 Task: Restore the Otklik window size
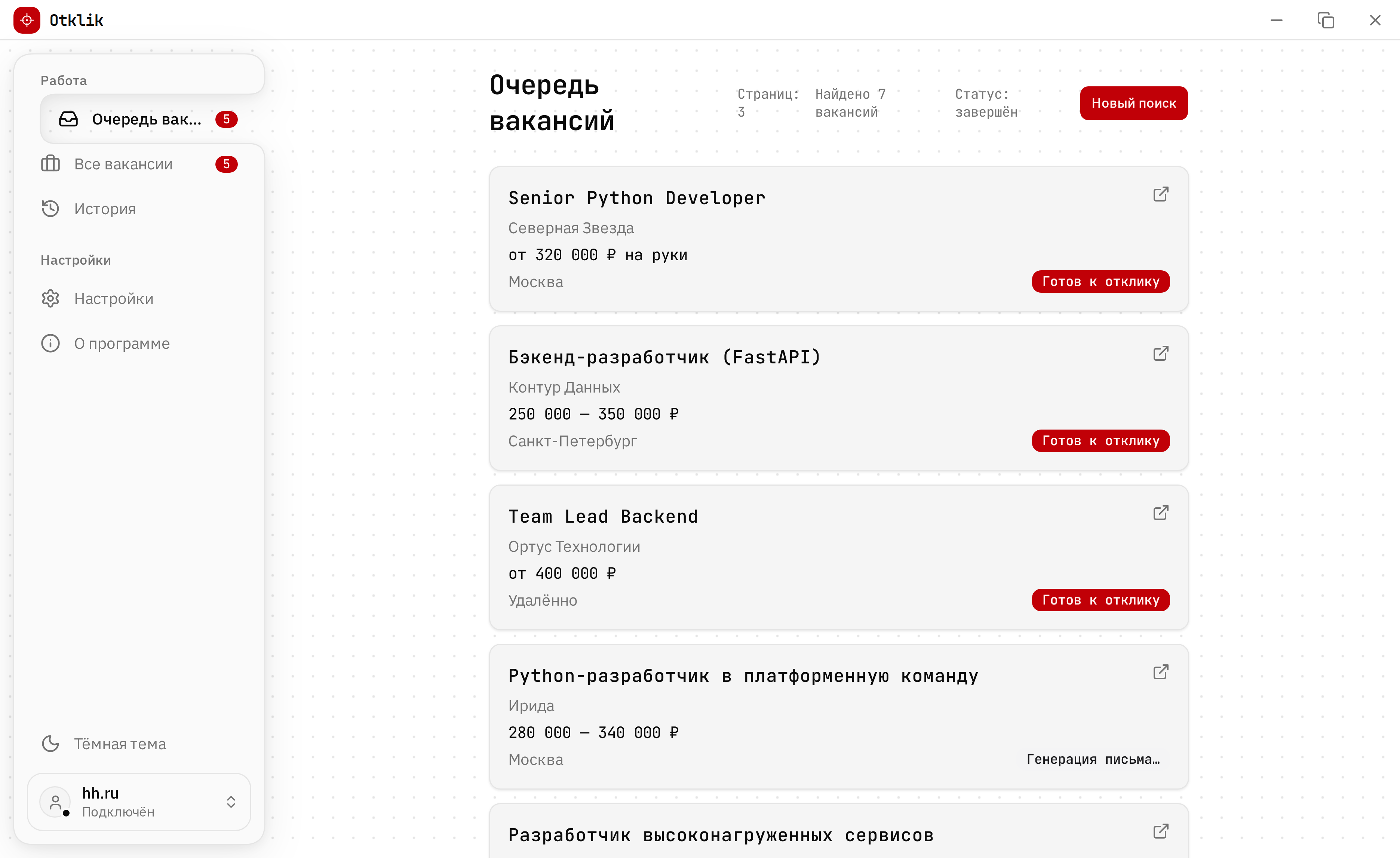click(x=1326, y=20)
